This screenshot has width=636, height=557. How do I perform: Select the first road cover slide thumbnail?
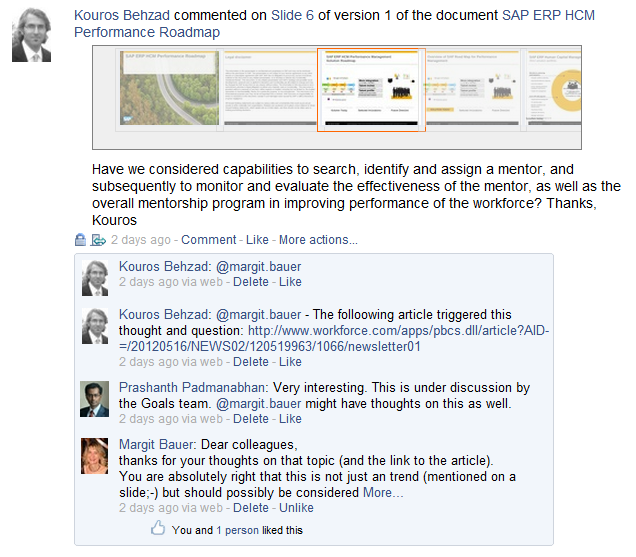(x=169, y=88)
